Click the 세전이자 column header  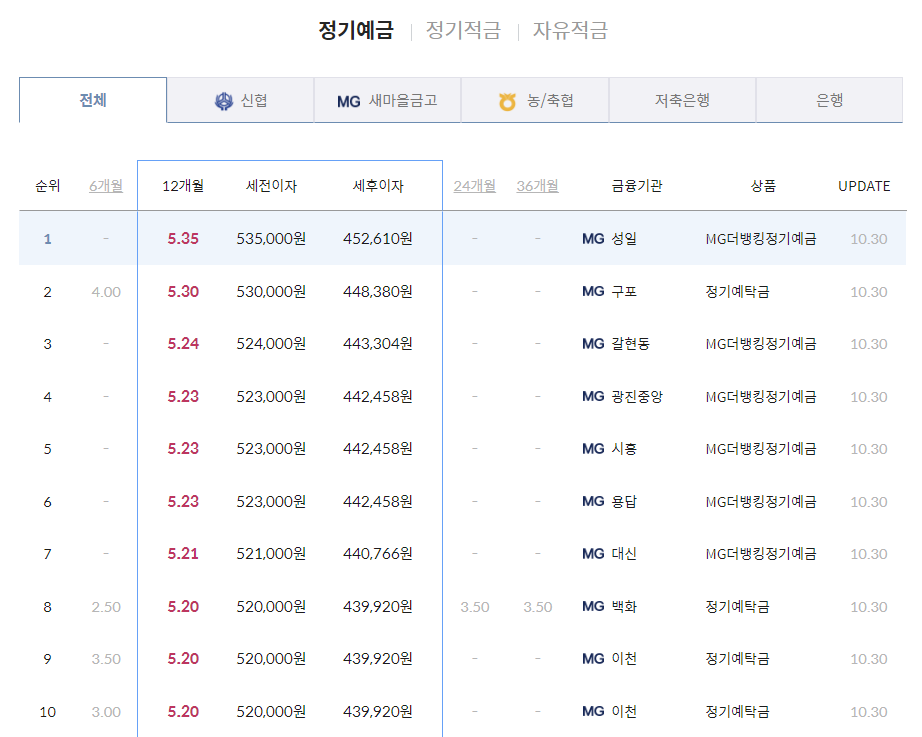click(x=271, y=186)
